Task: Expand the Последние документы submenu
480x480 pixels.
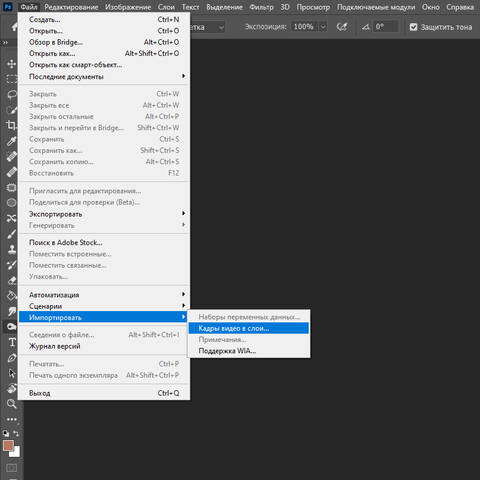Action: [104, 76]
